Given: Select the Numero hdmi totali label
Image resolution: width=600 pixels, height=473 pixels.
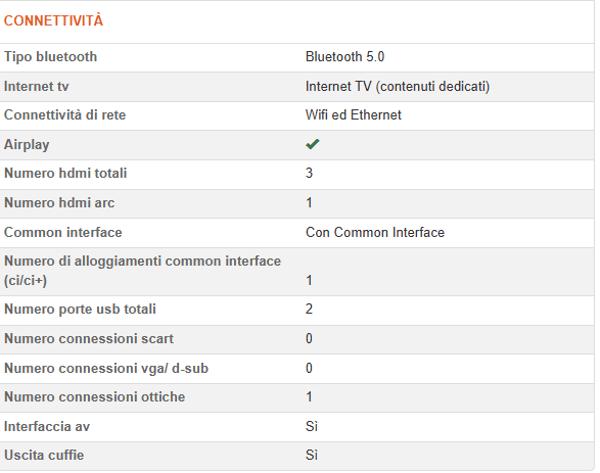Looking at the screenshot, I should point(66,173).
